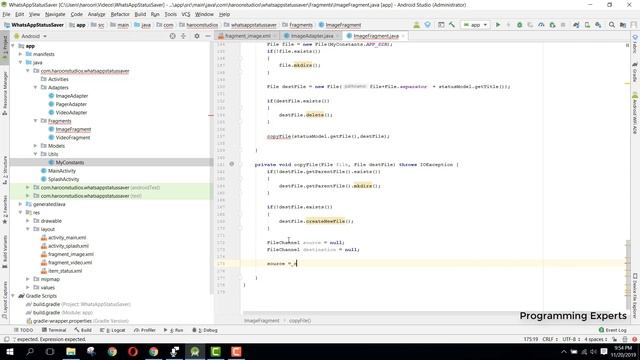Open the app run configuration dropdown
The height and width of the screenshot is (360, 640).
pyautogui.click(x=475, y=25)
